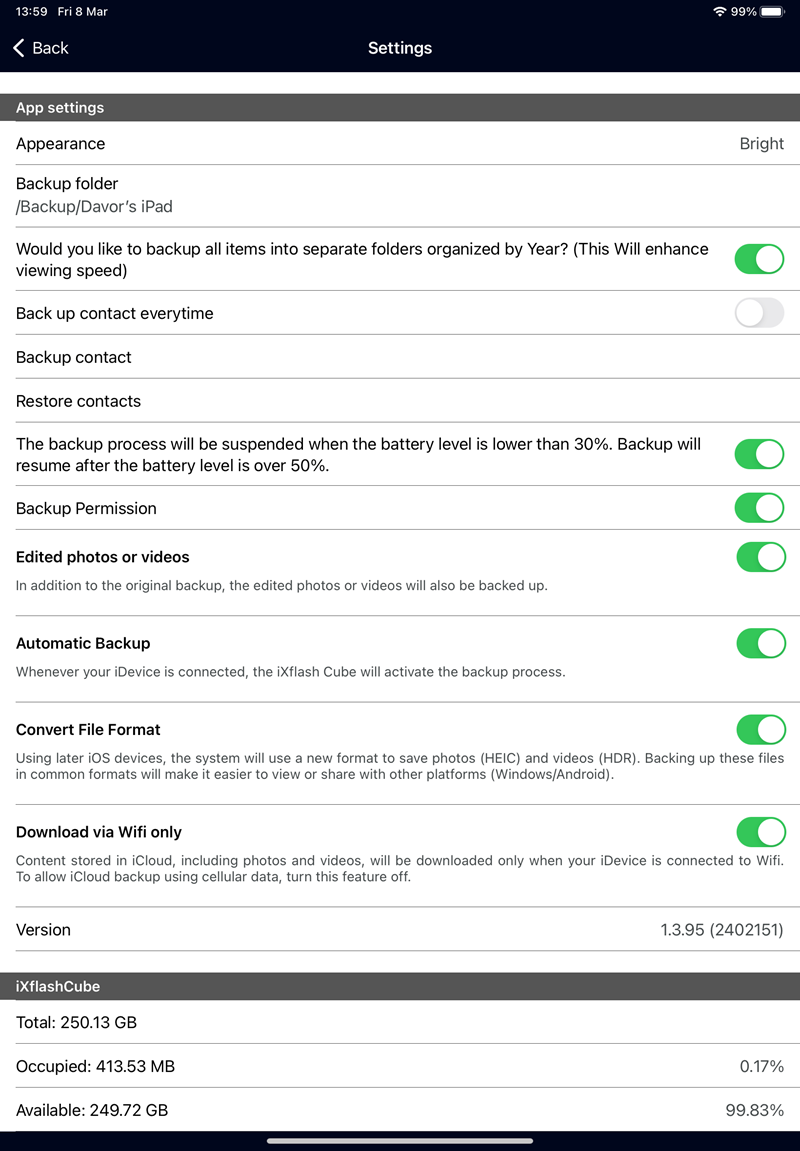Image resolution: width=800 pixels, height=1151 pixels.
Task: Open the Backup folder path setting
Action: pos(400,195)
